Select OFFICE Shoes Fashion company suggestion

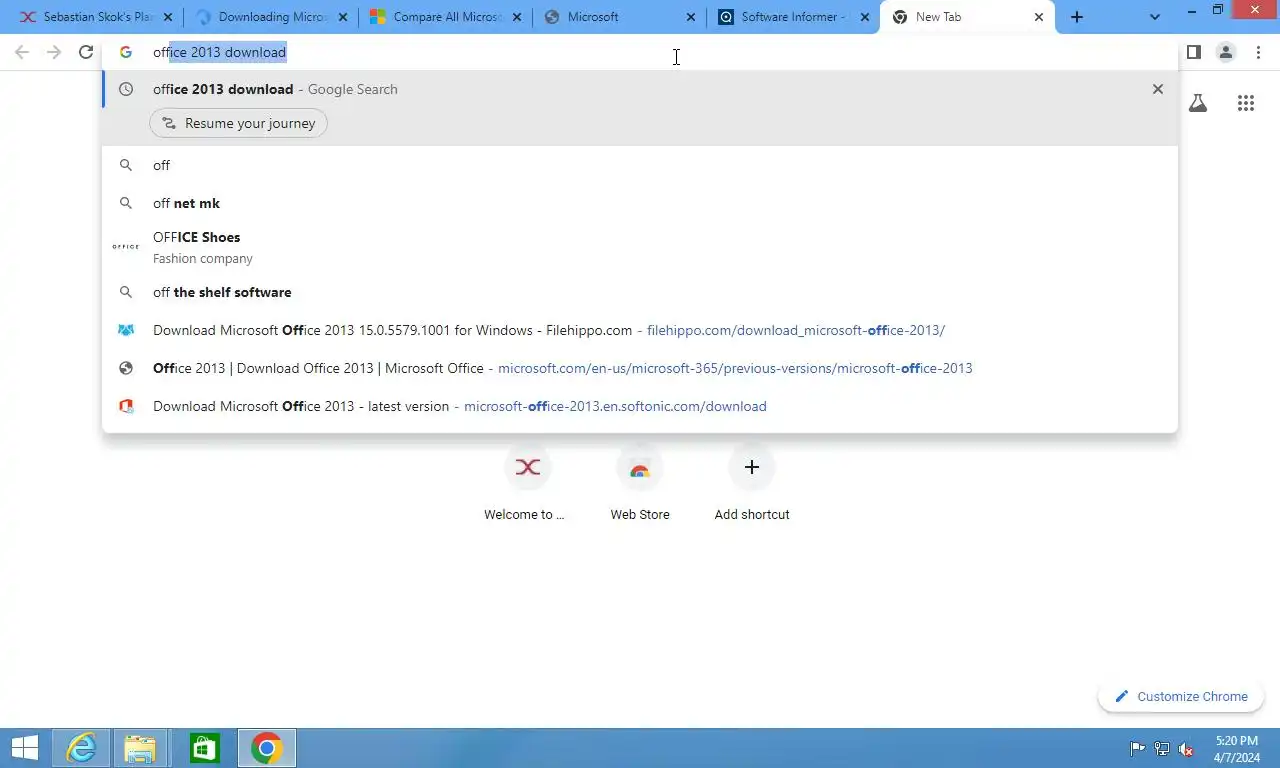tap(640, 247)
